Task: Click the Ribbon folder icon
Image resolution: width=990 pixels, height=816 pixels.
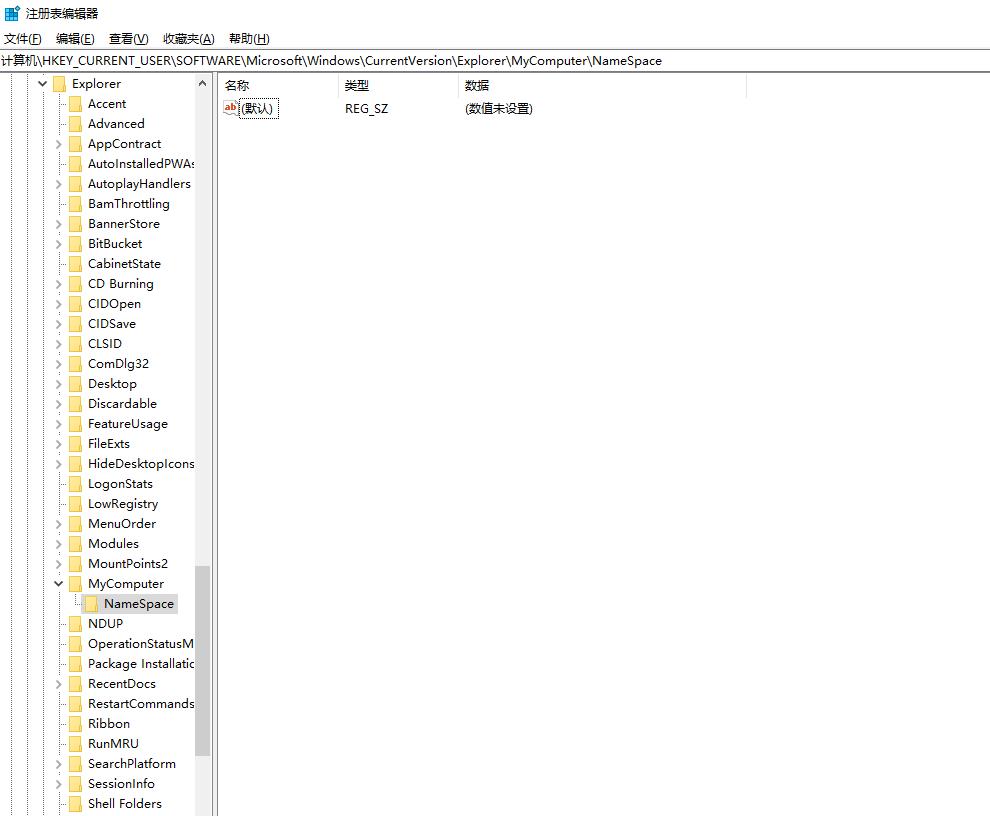Action: pyautogui.click(x=75, y=724)
